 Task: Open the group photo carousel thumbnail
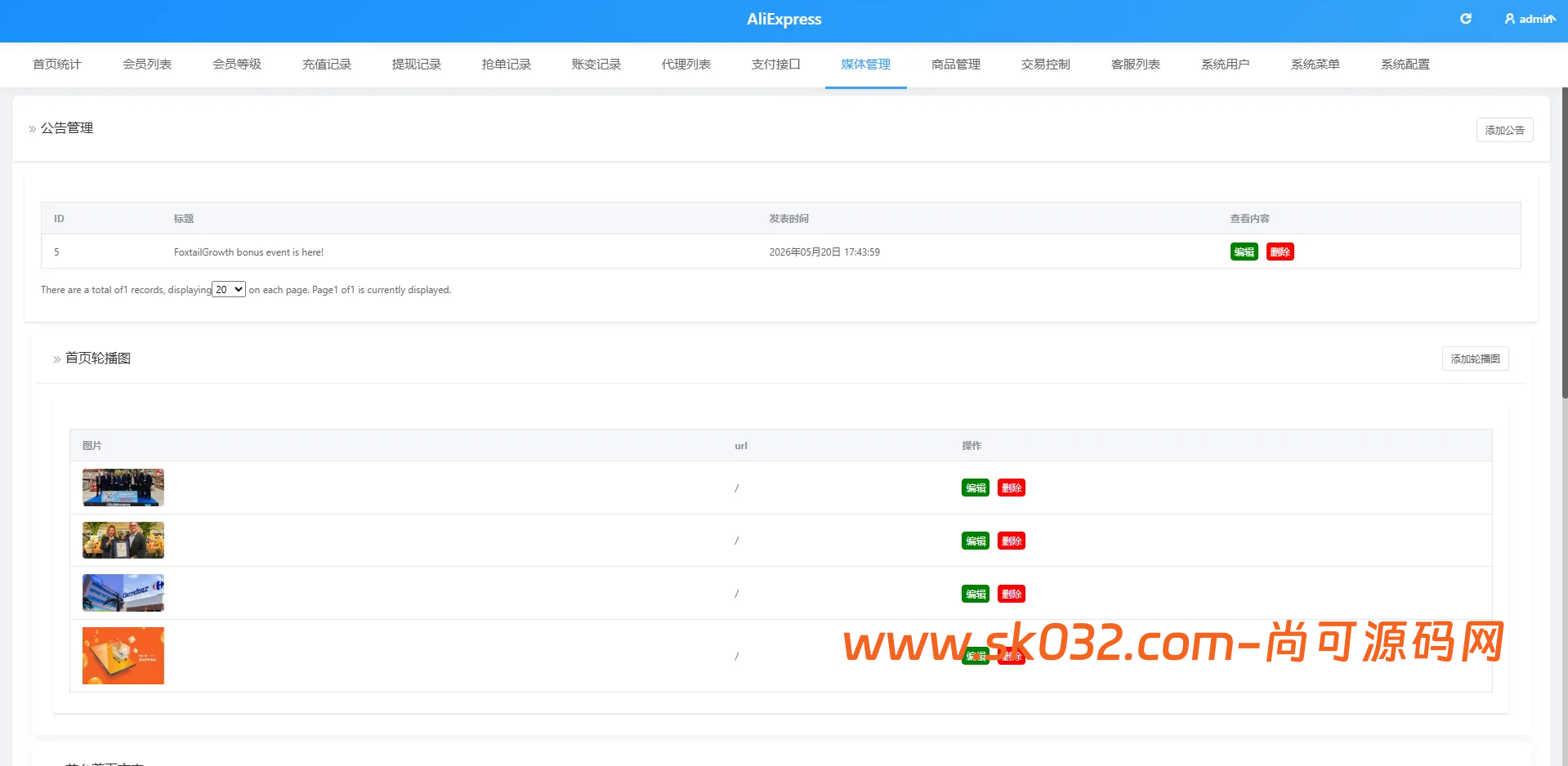pos(123,488)
